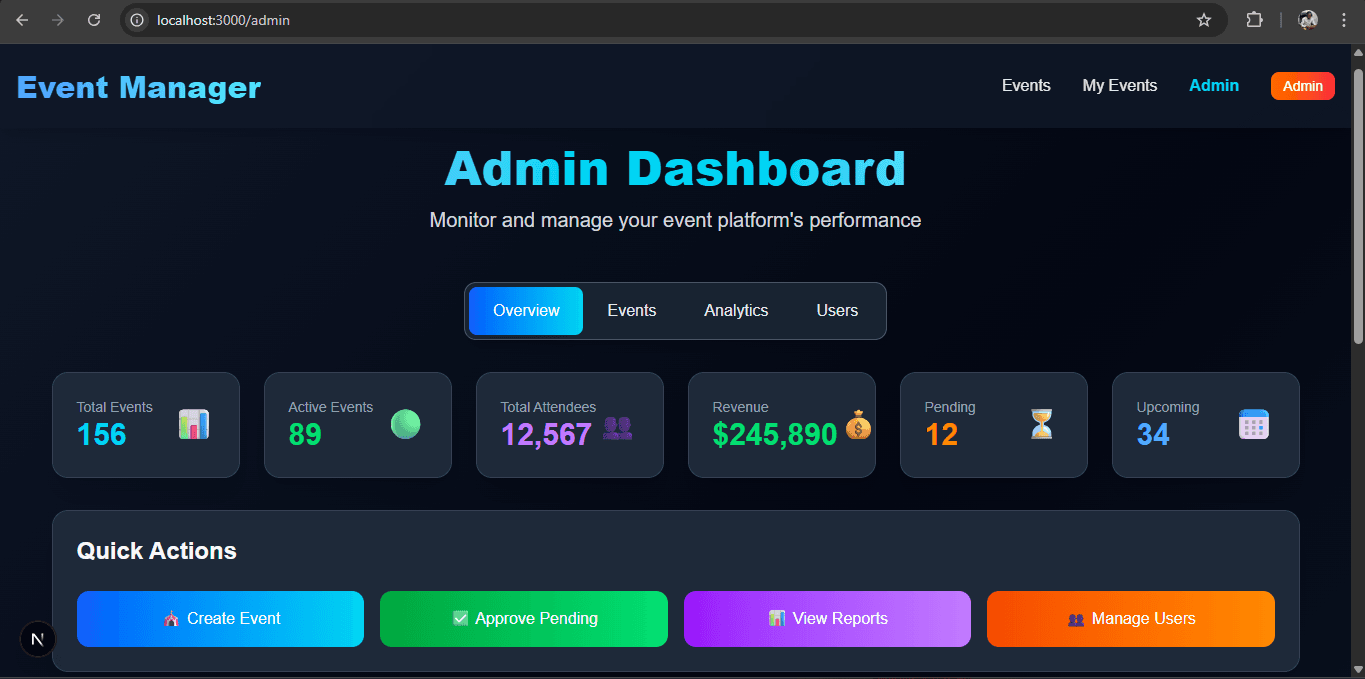
Task: Click the people icon inside Manage Users
Action: point(1075,618)
